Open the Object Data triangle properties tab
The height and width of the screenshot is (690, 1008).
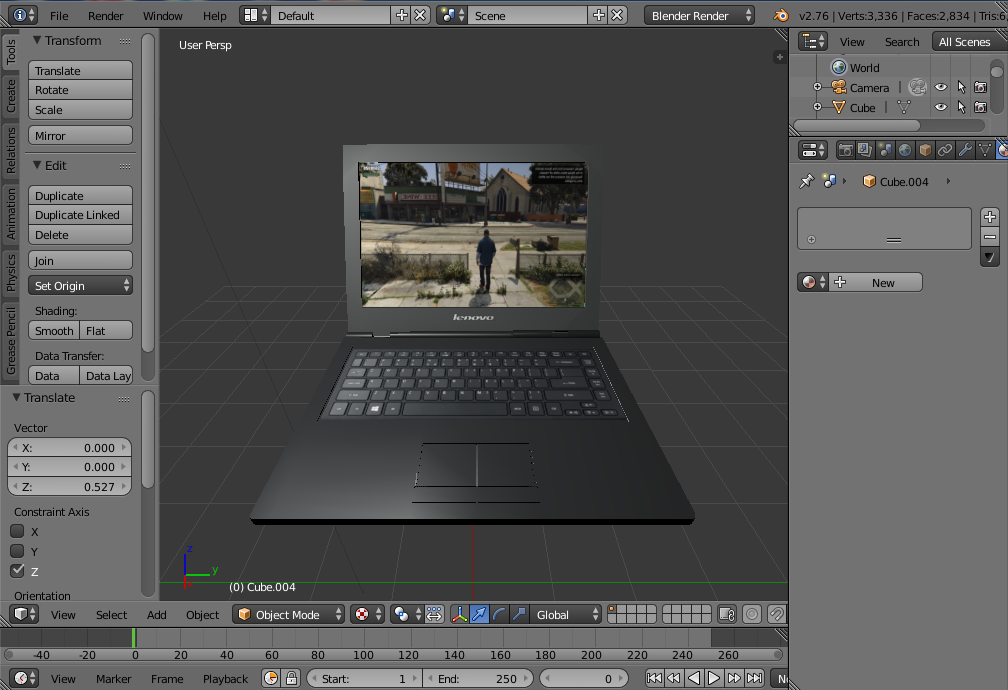[x=985, y=150]
